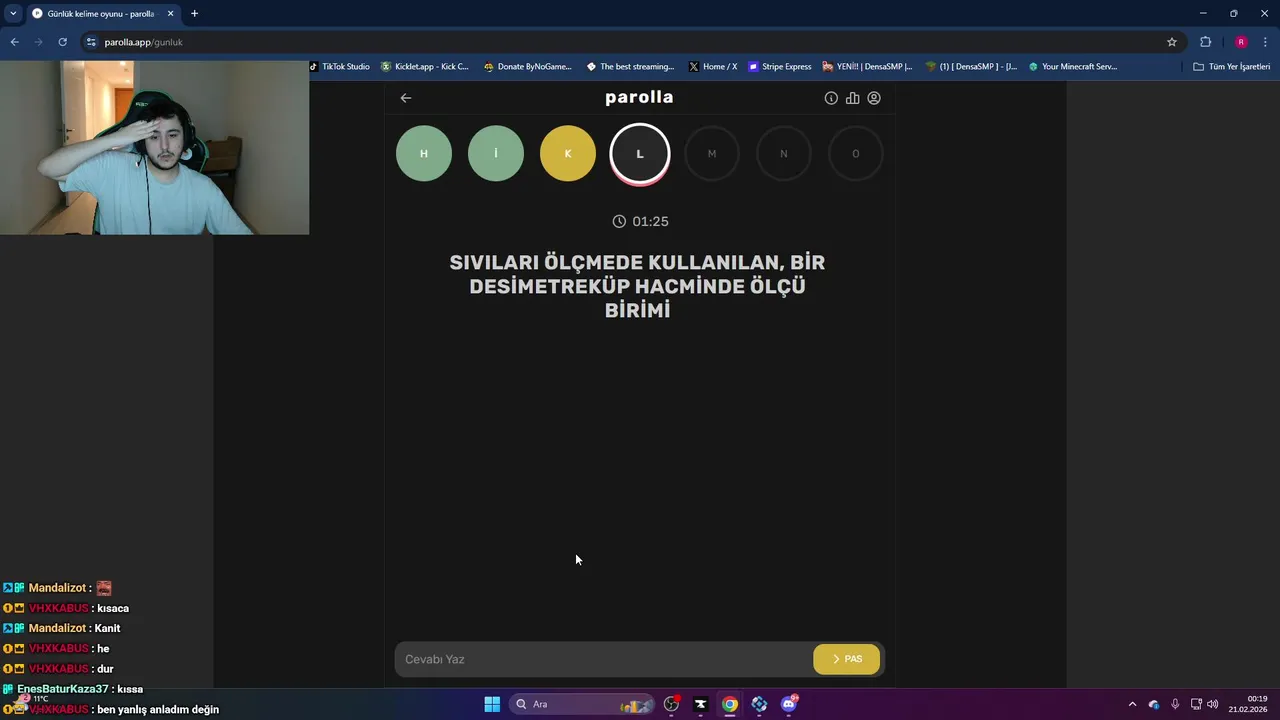Reload the page

(x=62, y=42)
